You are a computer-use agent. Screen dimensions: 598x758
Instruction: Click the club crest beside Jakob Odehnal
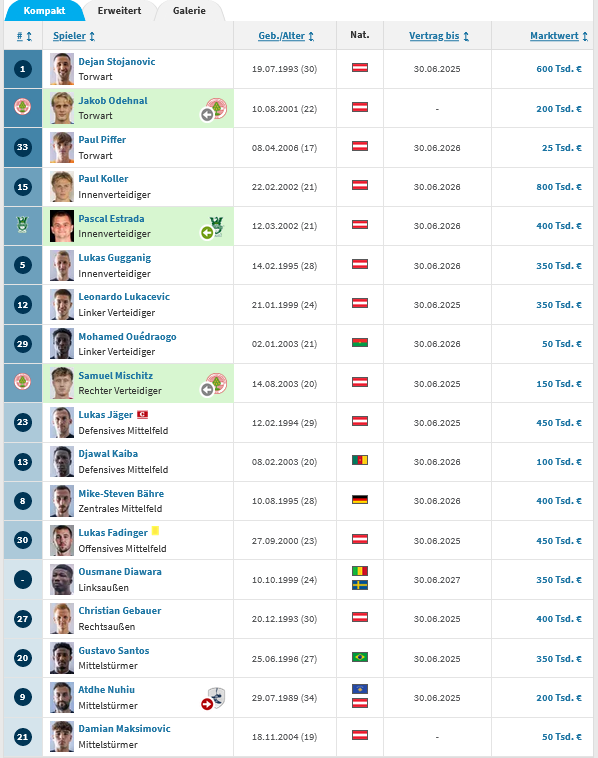tap(217, 108)
